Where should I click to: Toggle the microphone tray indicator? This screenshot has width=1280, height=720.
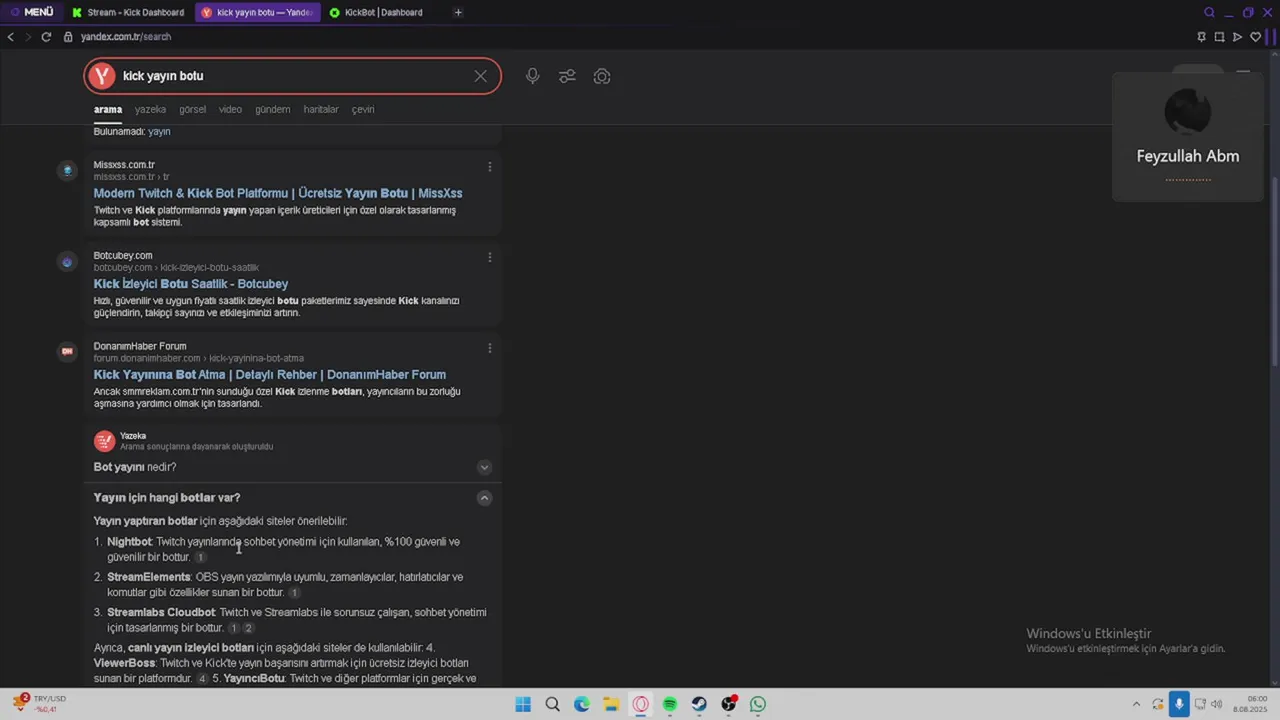point(1179,704)
